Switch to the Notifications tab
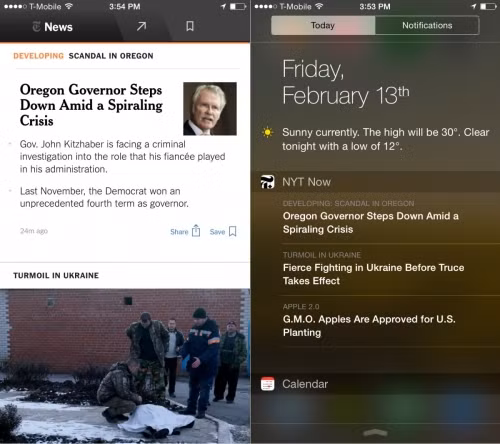Image resolution: width=500 pixels, height=444 pixels. [x=427, y=25]
